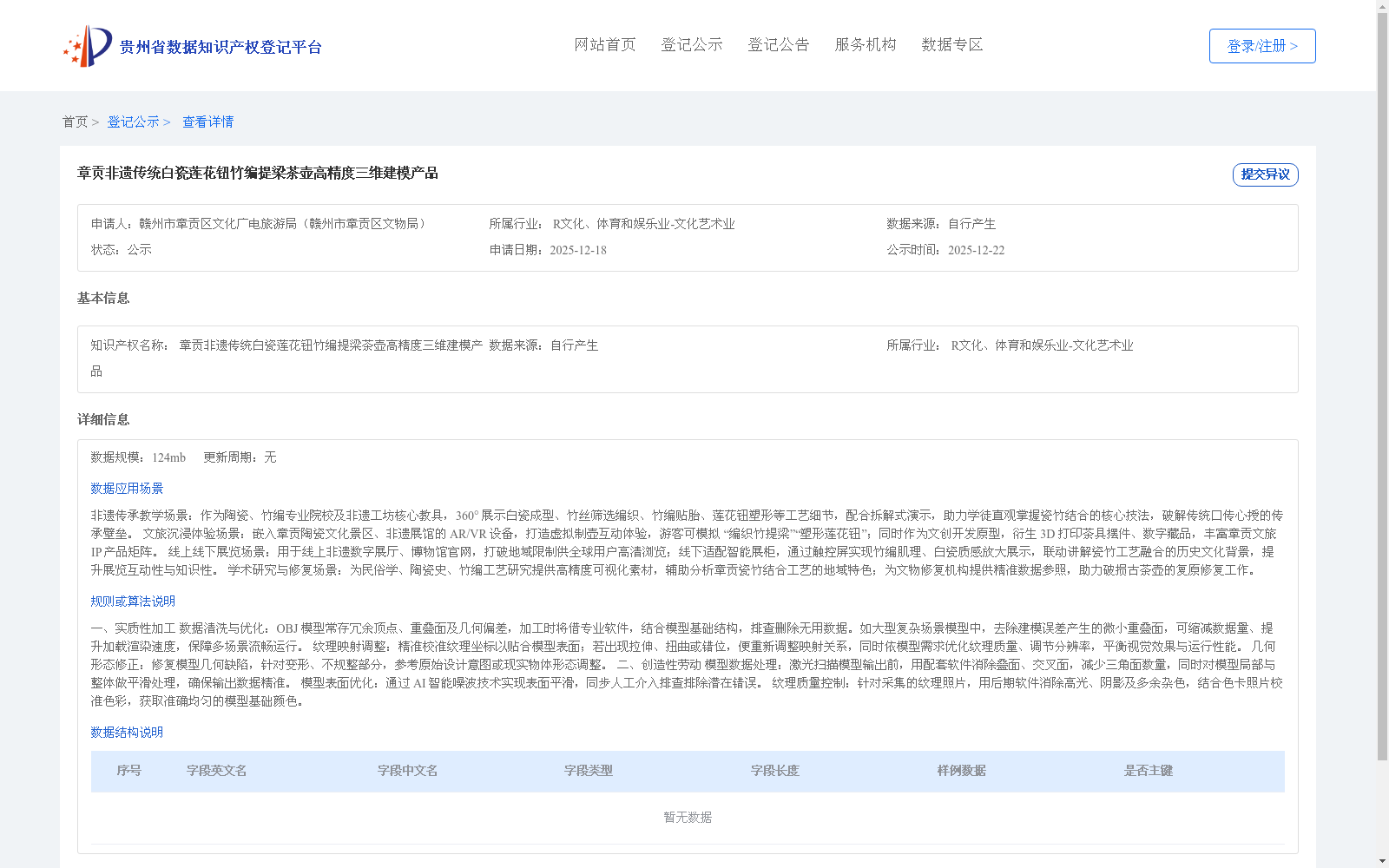
Task: Click the 更新周期：无 text
Action: click(240, 457)
